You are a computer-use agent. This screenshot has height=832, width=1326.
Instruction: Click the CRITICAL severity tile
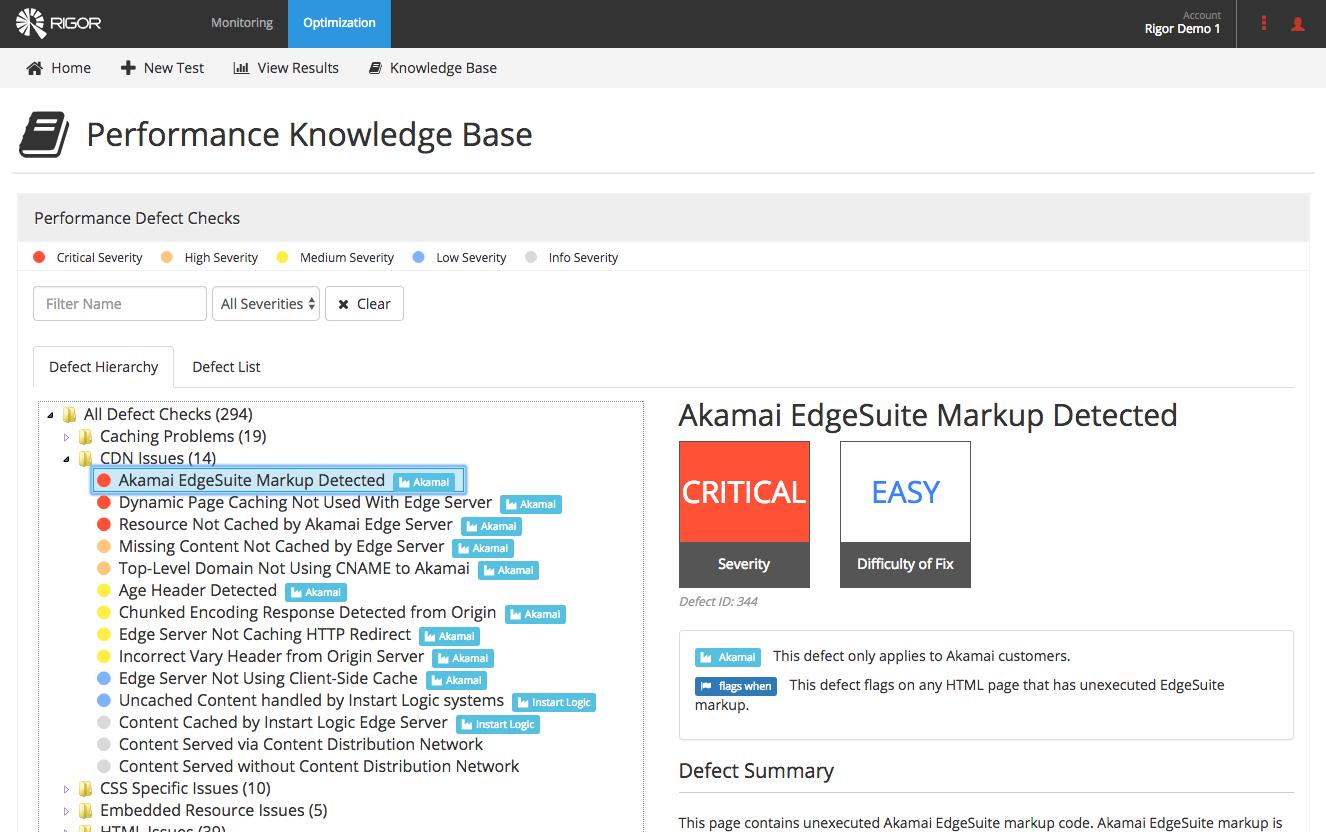click(x=744, y=514)
